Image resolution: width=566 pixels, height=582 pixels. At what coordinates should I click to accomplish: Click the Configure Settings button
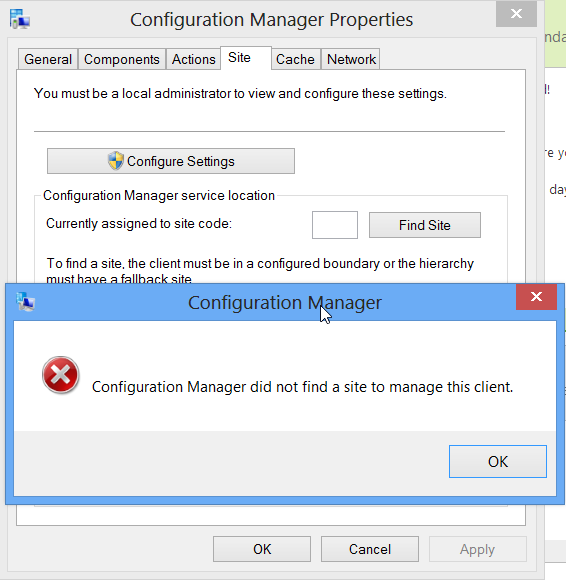(171, 161)
